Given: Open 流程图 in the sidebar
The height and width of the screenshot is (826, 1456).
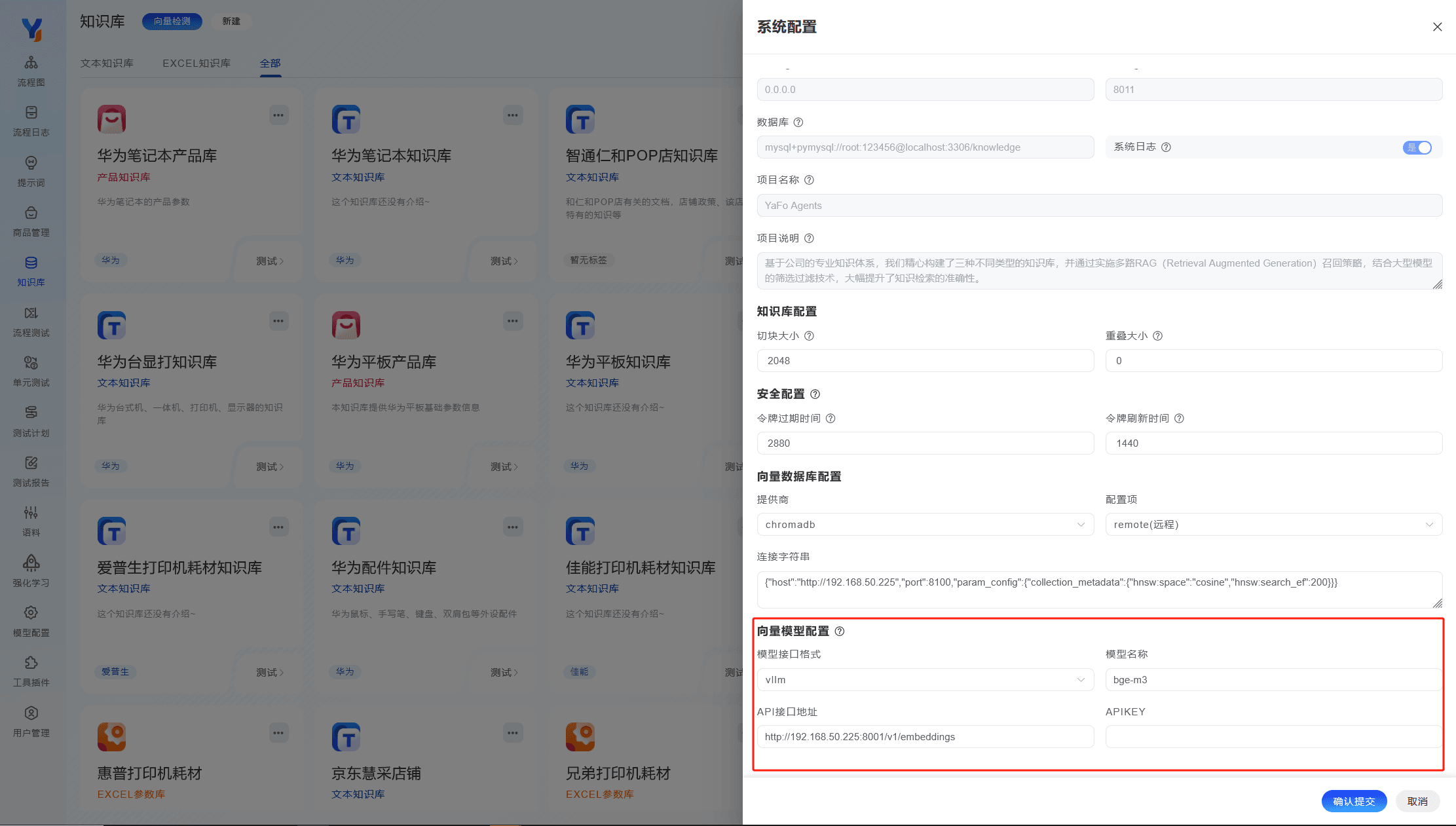Looking at the screenshot, I should click(x=31, y=71).
